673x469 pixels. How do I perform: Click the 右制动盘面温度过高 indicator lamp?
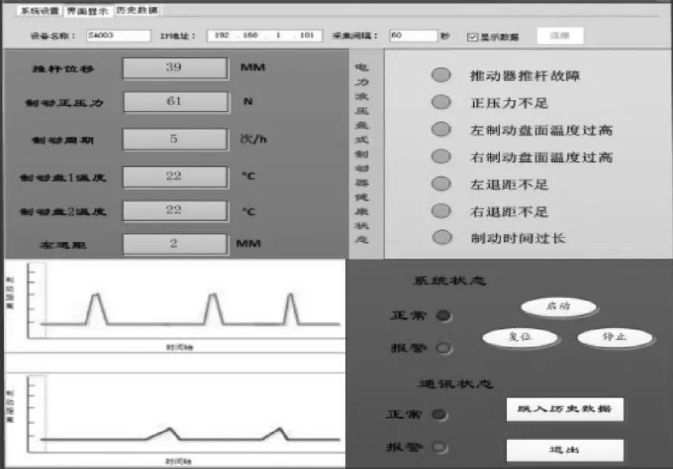coord(439,157)
